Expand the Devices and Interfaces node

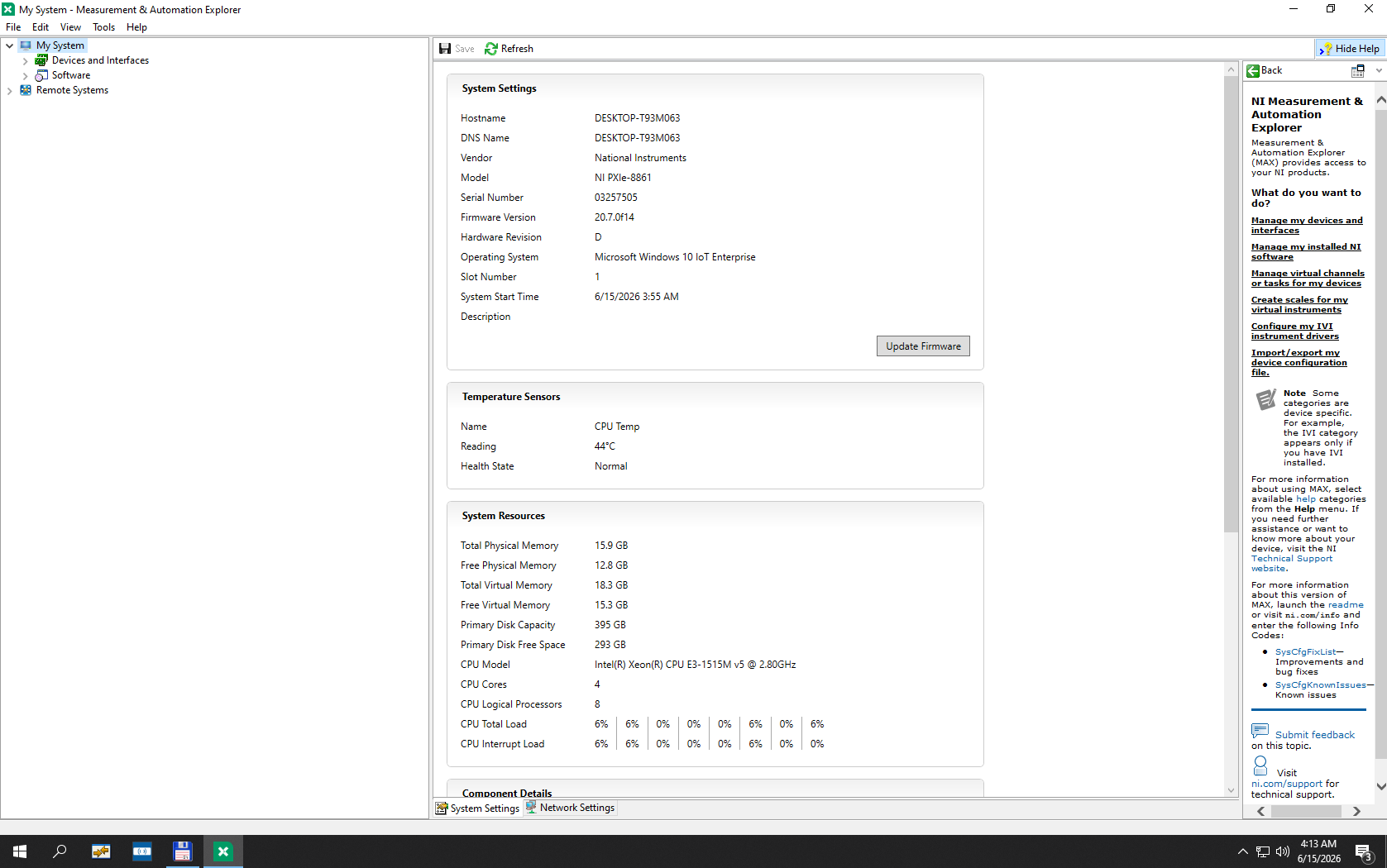(x=25, y=60)
